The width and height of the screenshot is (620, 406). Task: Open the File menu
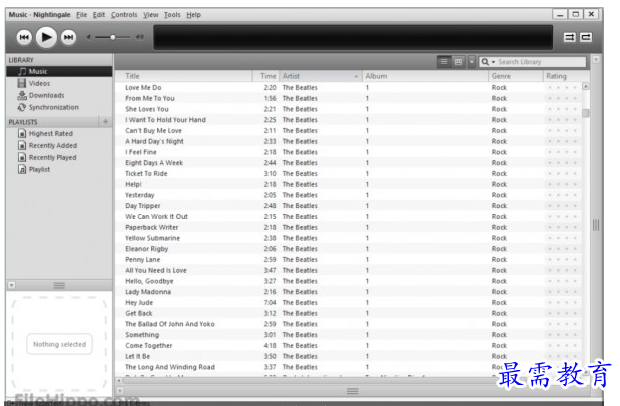81,15
